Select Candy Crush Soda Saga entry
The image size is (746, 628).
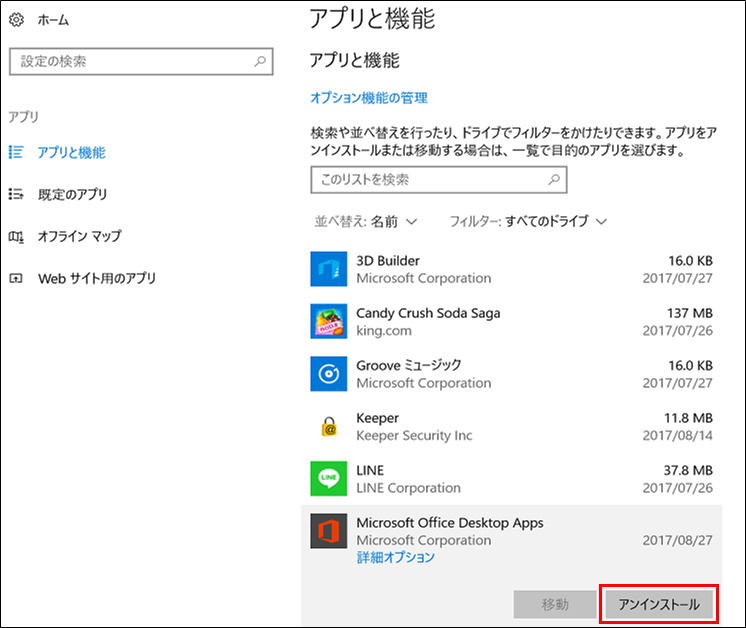point(511,322)
